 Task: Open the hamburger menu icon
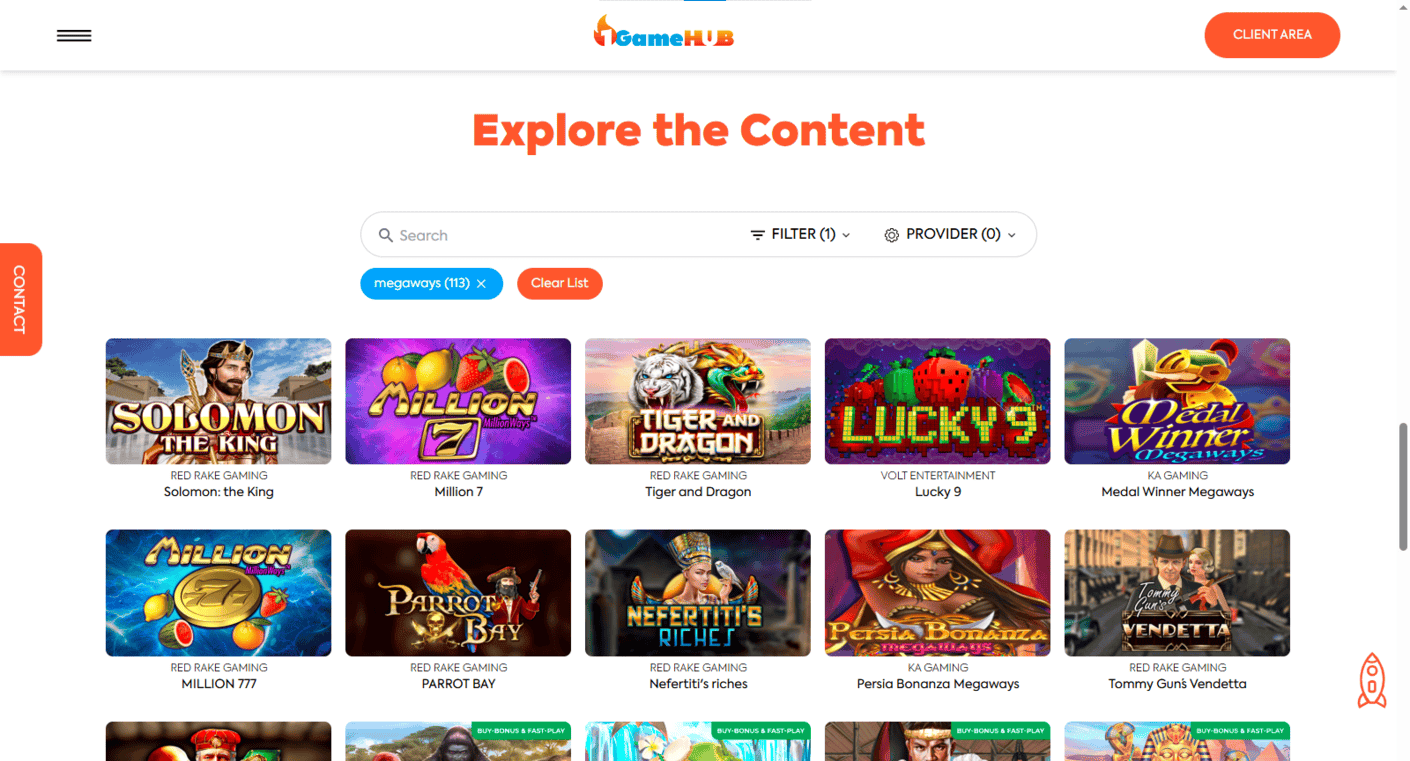click(74, 36)
